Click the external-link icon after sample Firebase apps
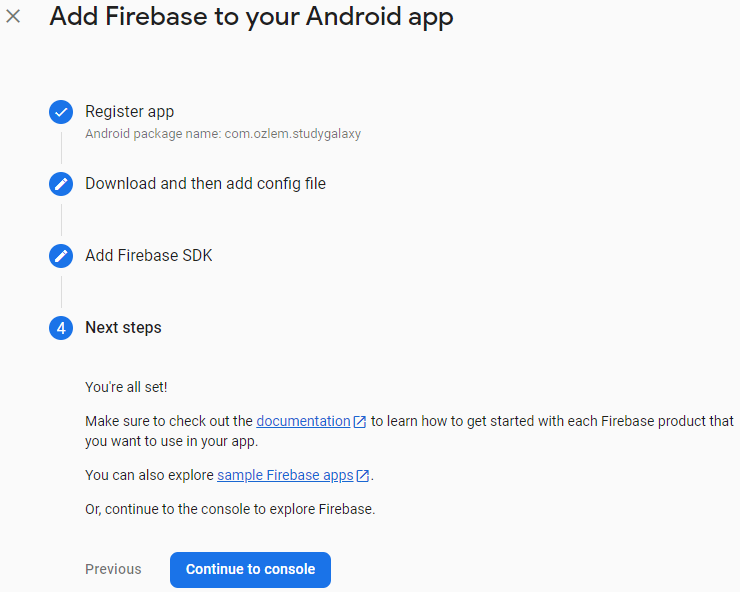Image resolution: width=740 pixels, height=592 pixels. [362, 475]
